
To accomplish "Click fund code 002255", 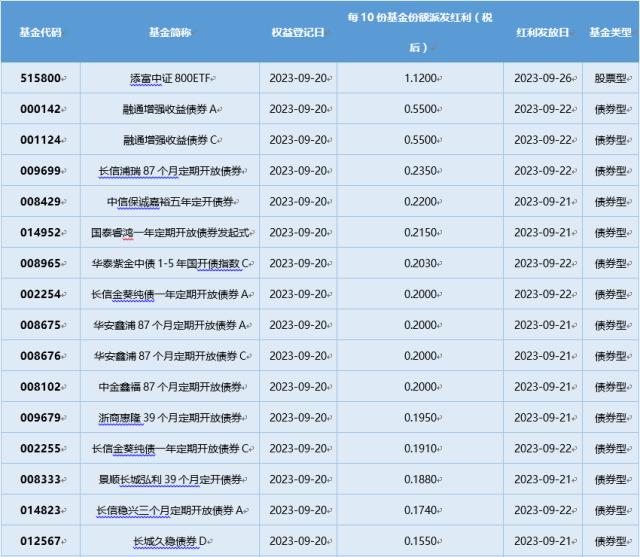I will (40, 448).
